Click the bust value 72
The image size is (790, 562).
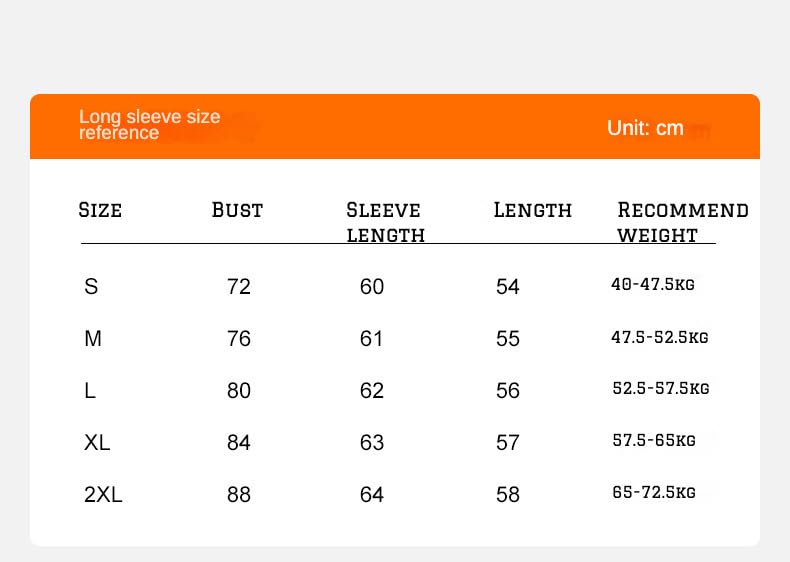point(239,287)
